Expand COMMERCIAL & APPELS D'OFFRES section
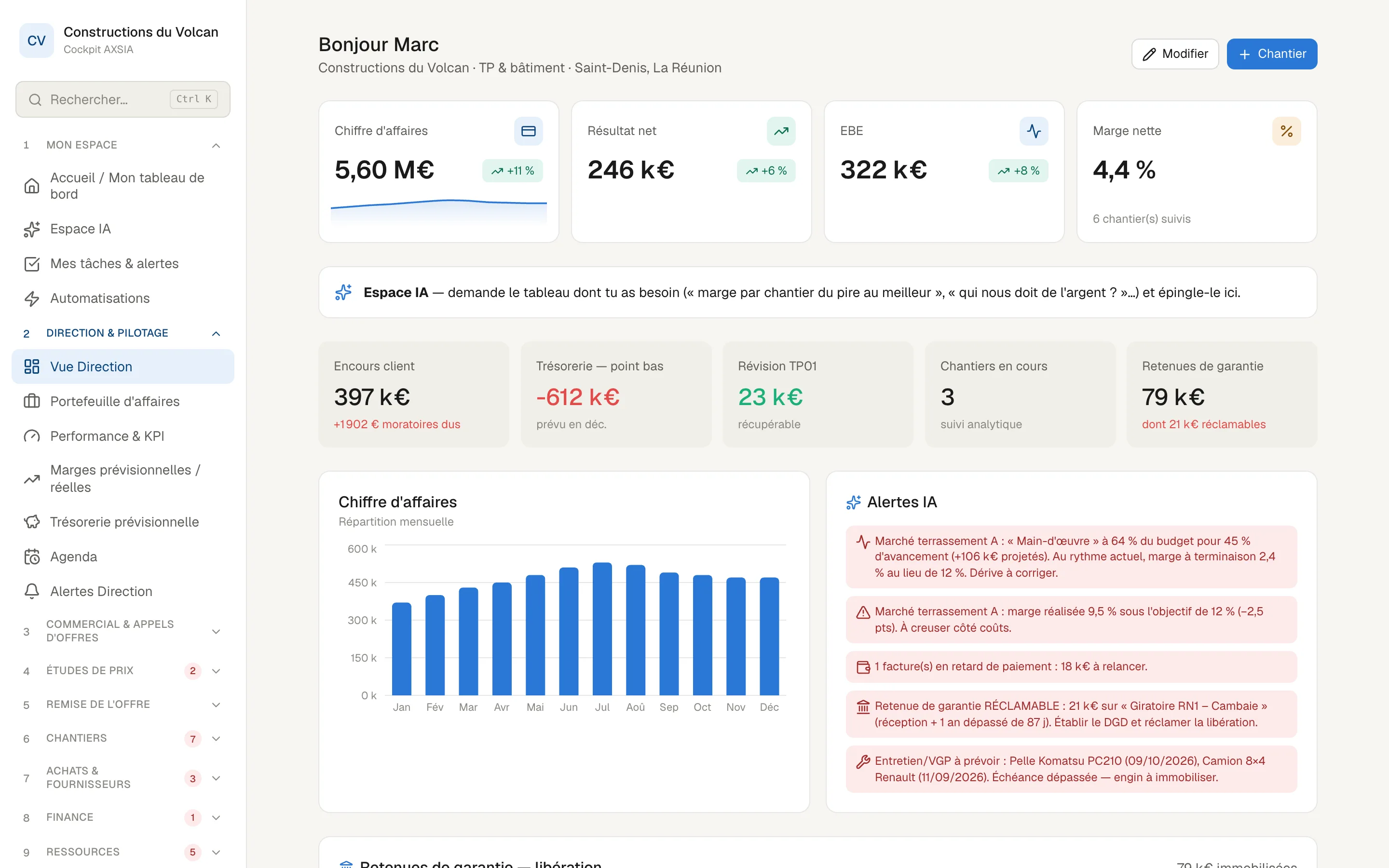Screen dimensions: 1389x868 click(216, 631)
